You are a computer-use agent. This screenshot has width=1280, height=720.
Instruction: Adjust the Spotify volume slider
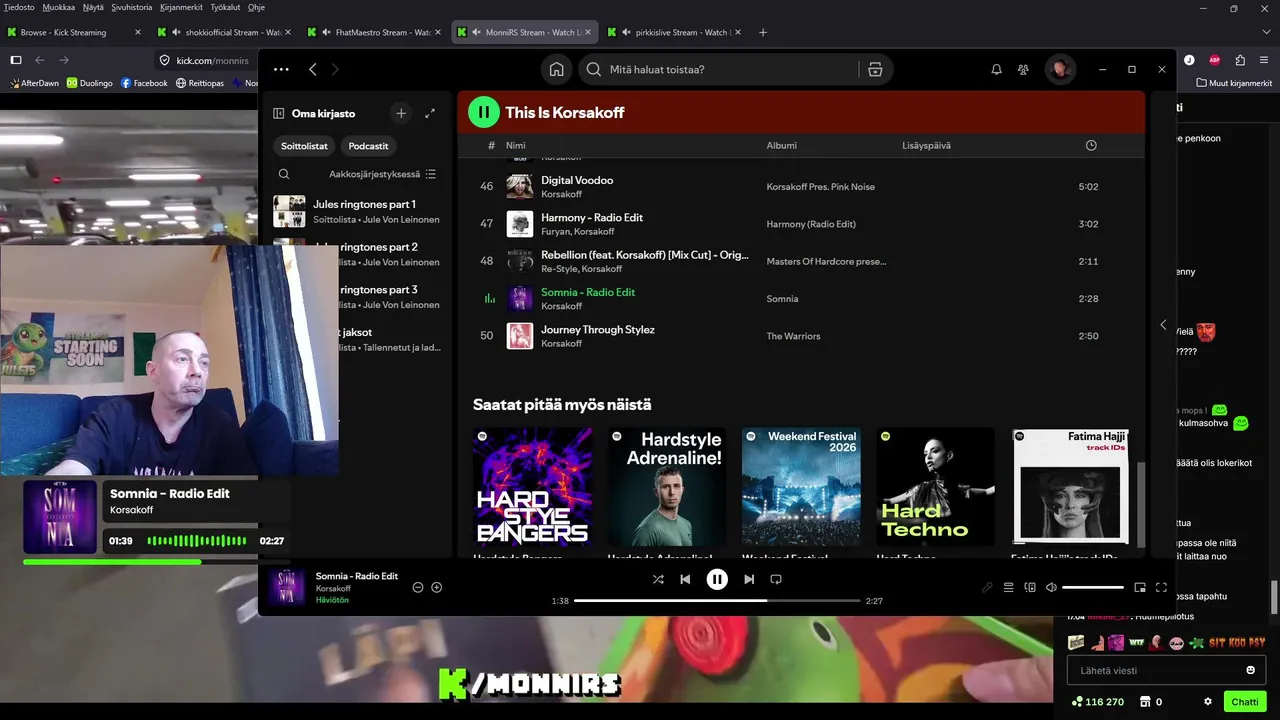point(1093,587)
